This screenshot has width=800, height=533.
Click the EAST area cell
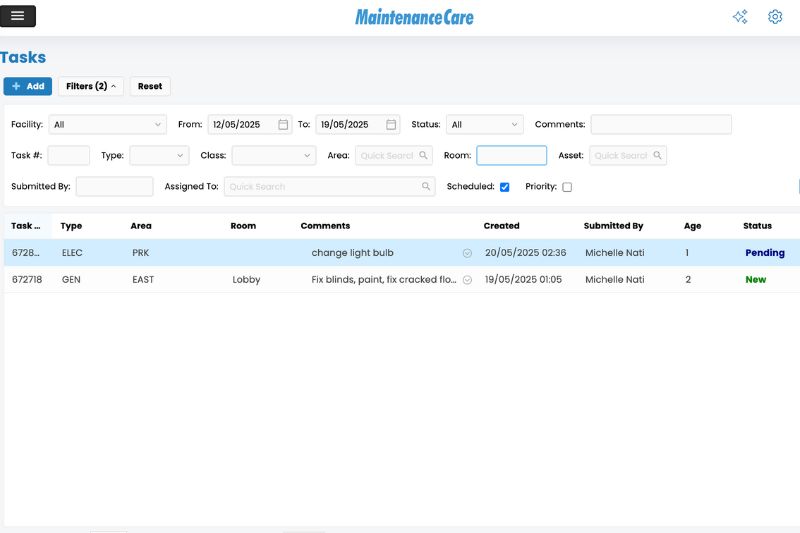(x=143, y=280)
